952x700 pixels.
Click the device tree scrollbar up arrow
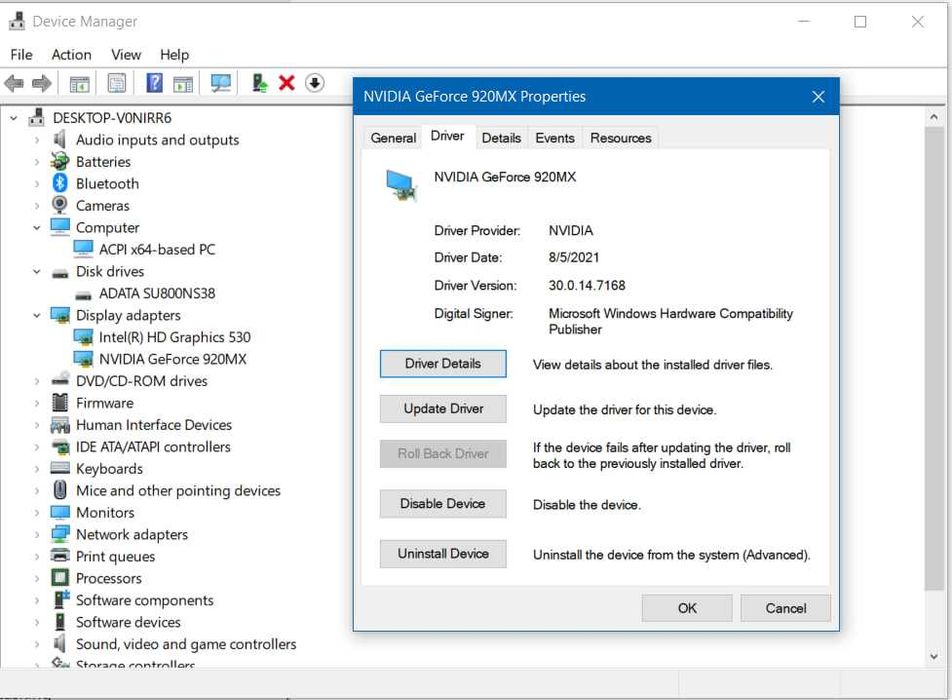point(934,117)
